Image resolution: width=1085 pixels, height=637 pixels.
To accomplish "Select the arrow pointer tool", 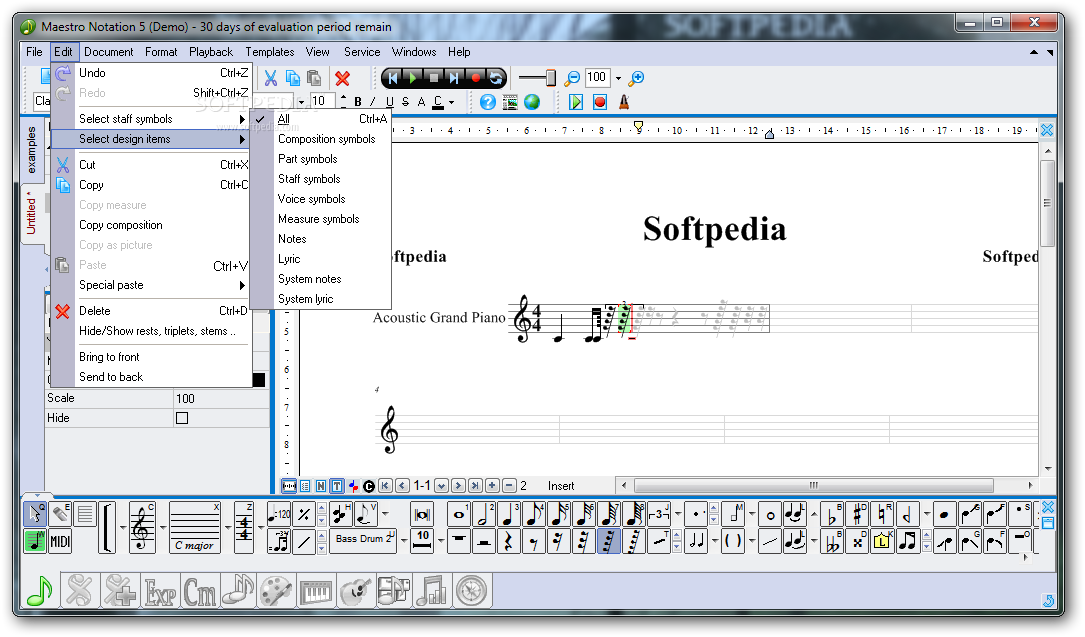I will tap(35, 514).
